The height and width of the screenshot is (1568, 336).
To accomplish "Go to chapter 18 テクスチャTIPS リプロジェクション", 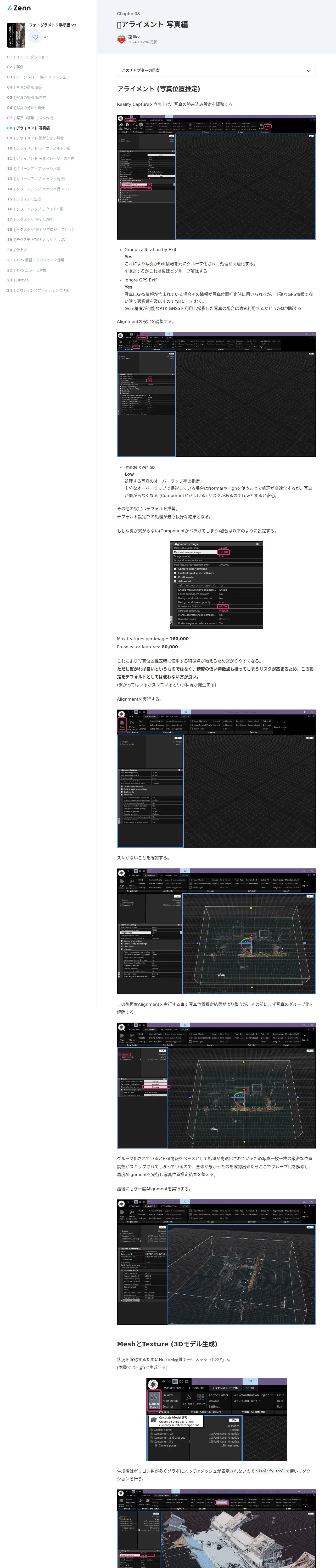I will (41, 229).
